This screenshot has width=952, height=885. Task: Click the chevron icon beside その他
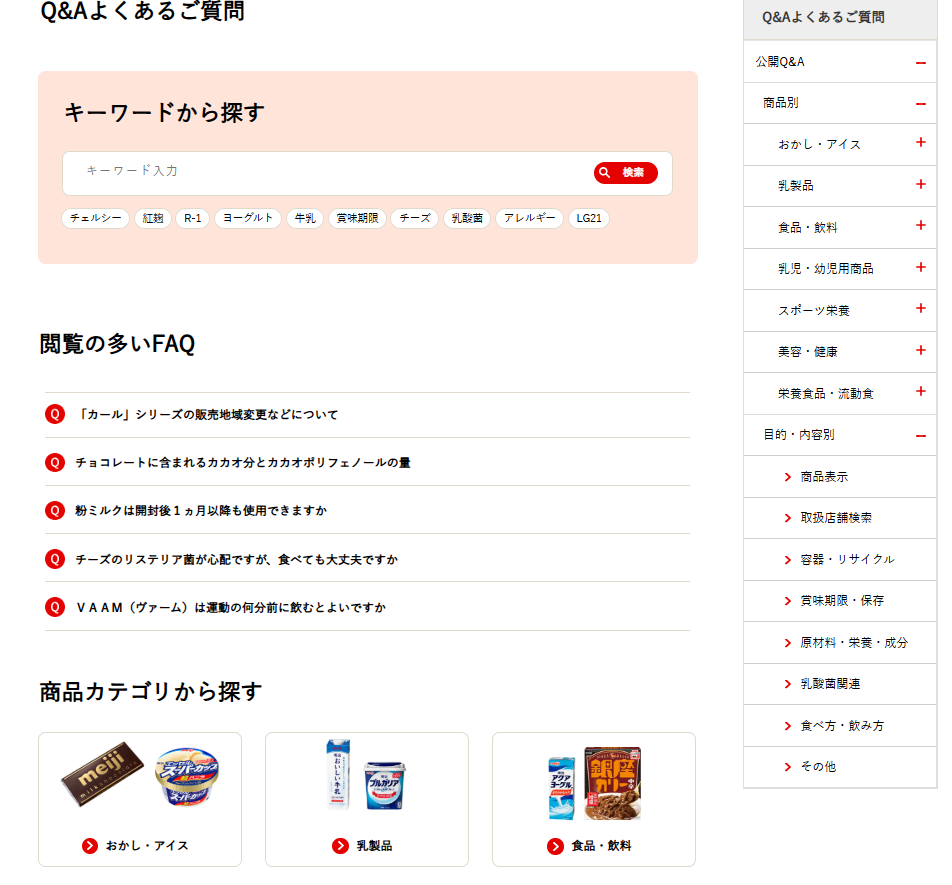pos(787,767)
